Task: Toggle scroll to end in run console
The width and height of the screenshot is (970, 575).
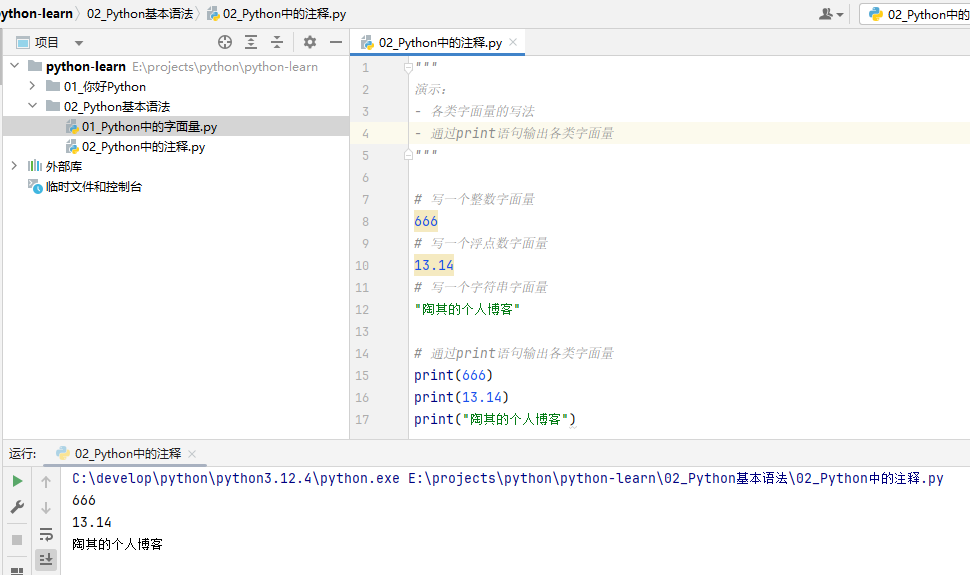Action: 46,560
